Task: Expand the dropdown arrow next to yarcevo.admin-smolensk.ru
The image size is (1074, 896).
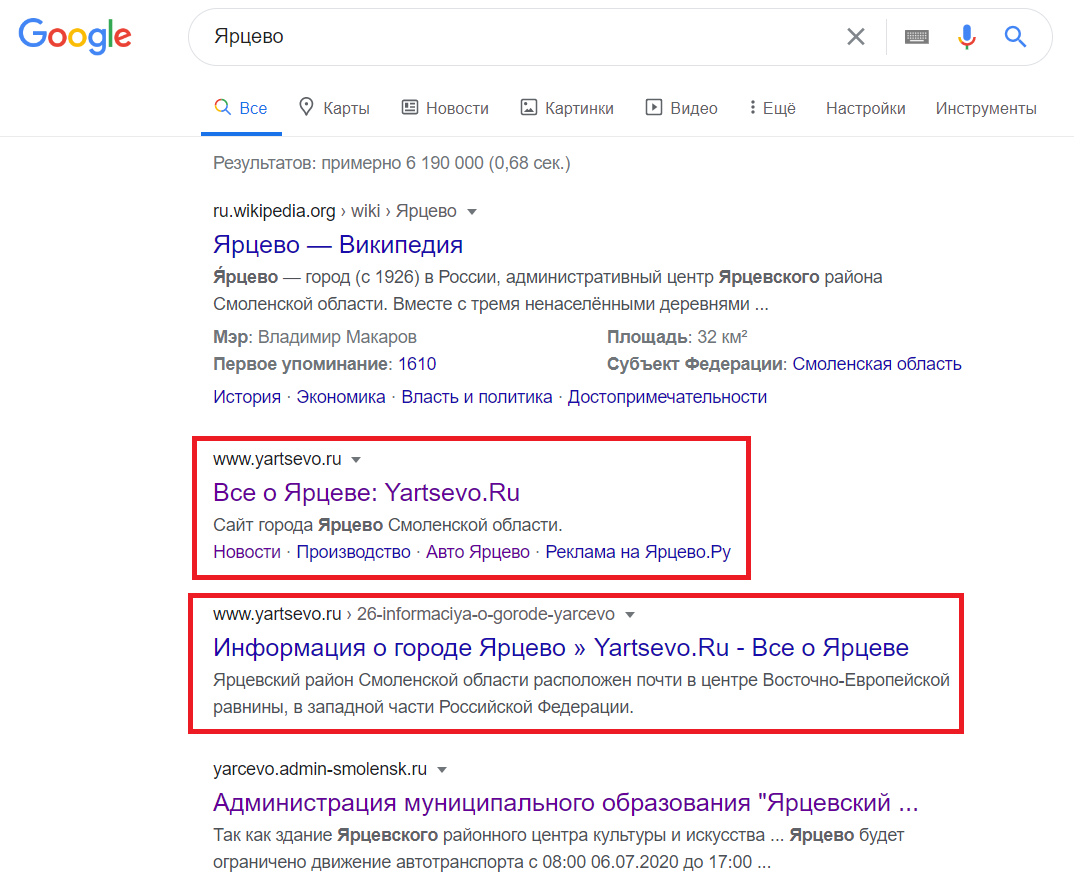Action: (442, 770)
